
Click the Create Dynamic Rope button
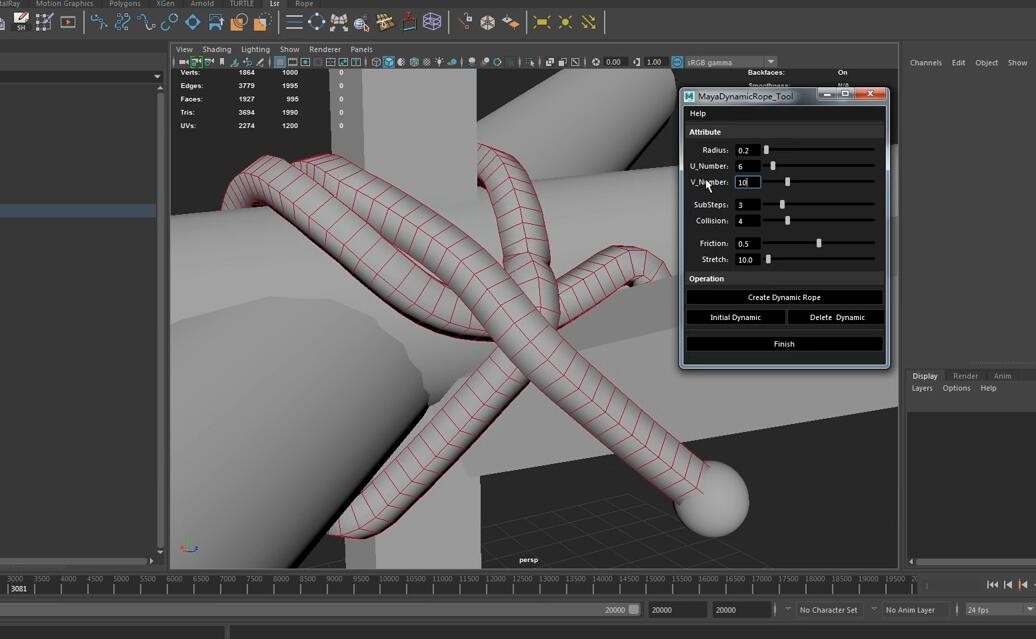[784, 297]
